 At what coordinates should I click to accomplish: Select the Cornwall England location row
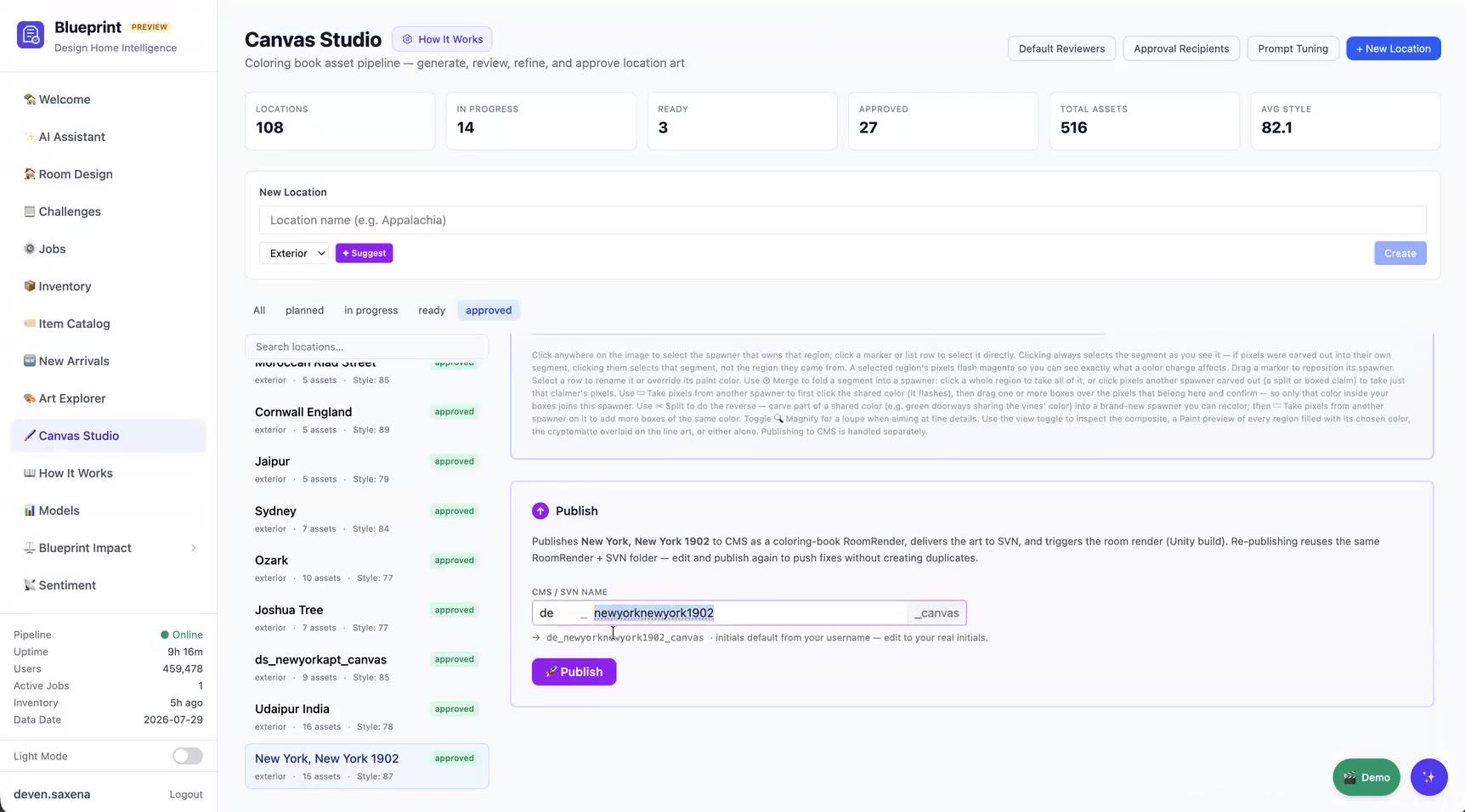(366, 420)
